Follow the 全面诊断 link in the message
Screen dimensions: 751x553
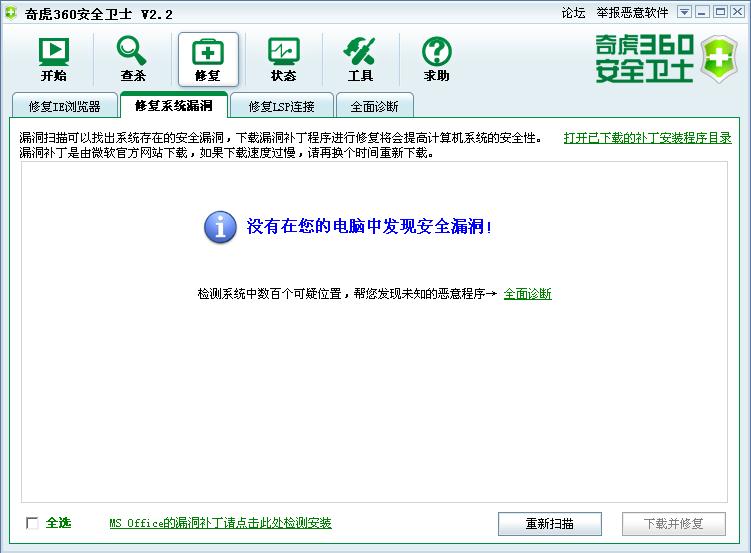pyautogui.click(x=527, y=293)
